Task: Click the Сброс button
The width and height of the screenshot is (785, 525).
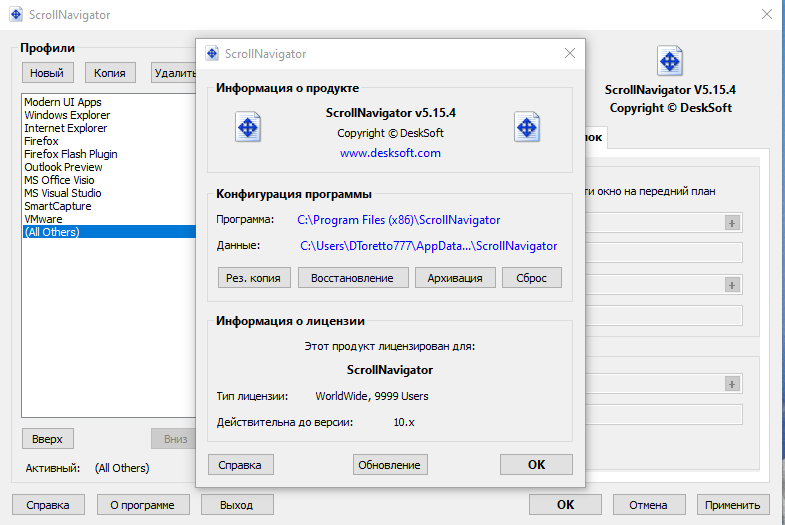Action: 532,278
